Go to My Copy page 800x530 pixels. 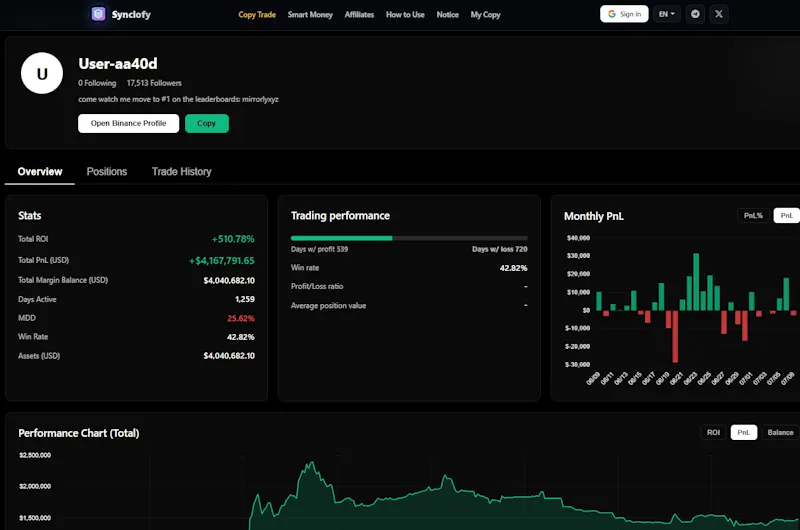coord(485,15)
